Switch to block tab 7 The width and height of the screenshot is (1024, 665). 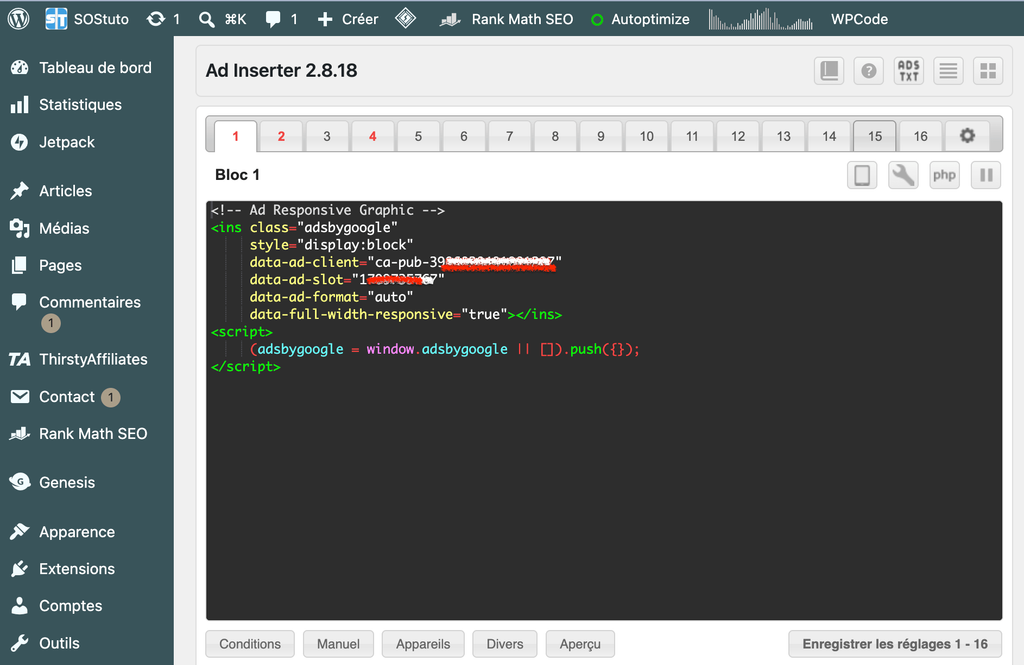(509, 136)
